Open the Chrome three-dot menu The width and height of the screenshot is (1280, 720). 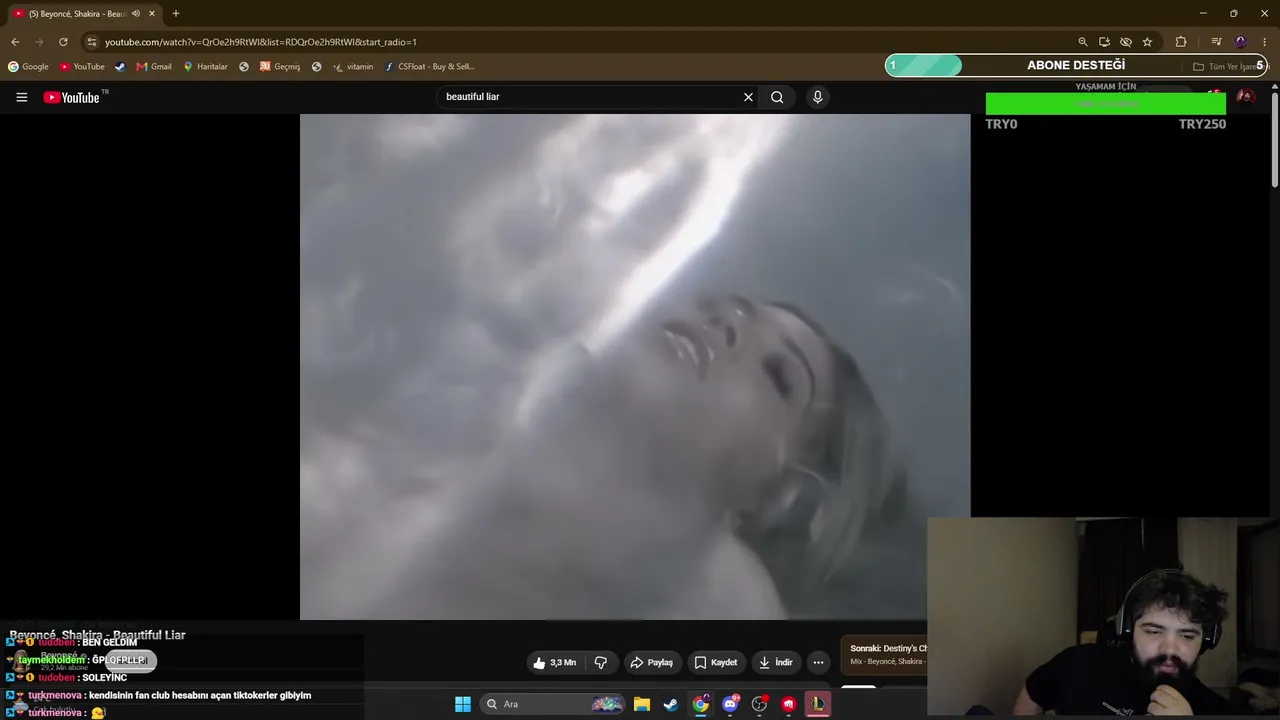coord(1265,42)
